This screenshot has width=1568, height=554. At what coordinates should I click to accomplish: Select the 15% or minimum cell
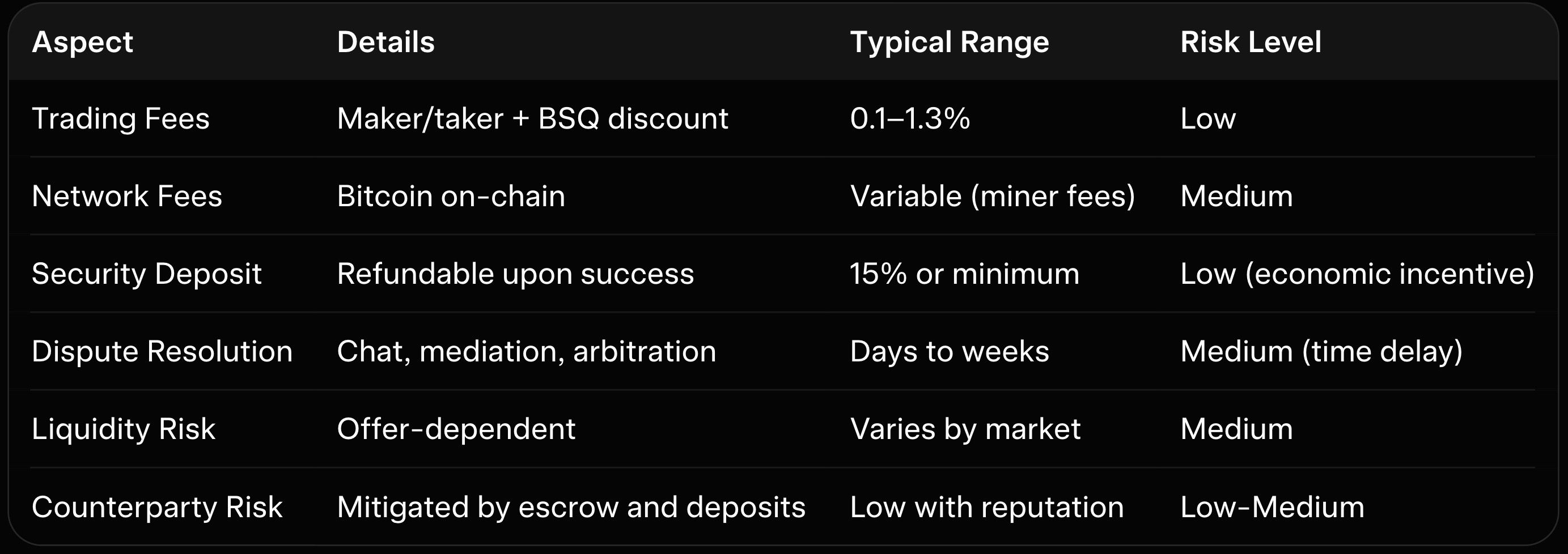click(964, 274)
